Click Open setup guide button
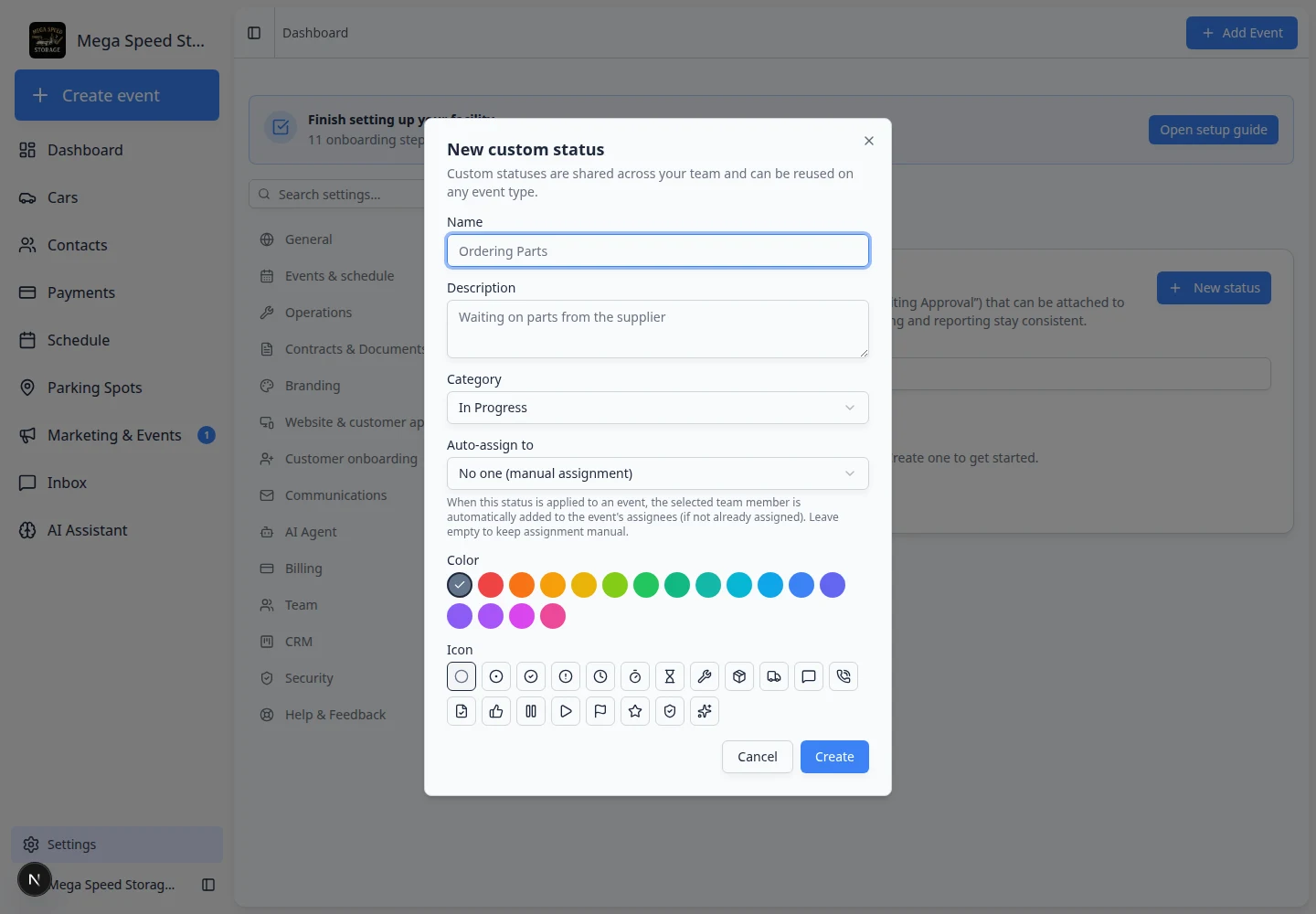 1214,130
